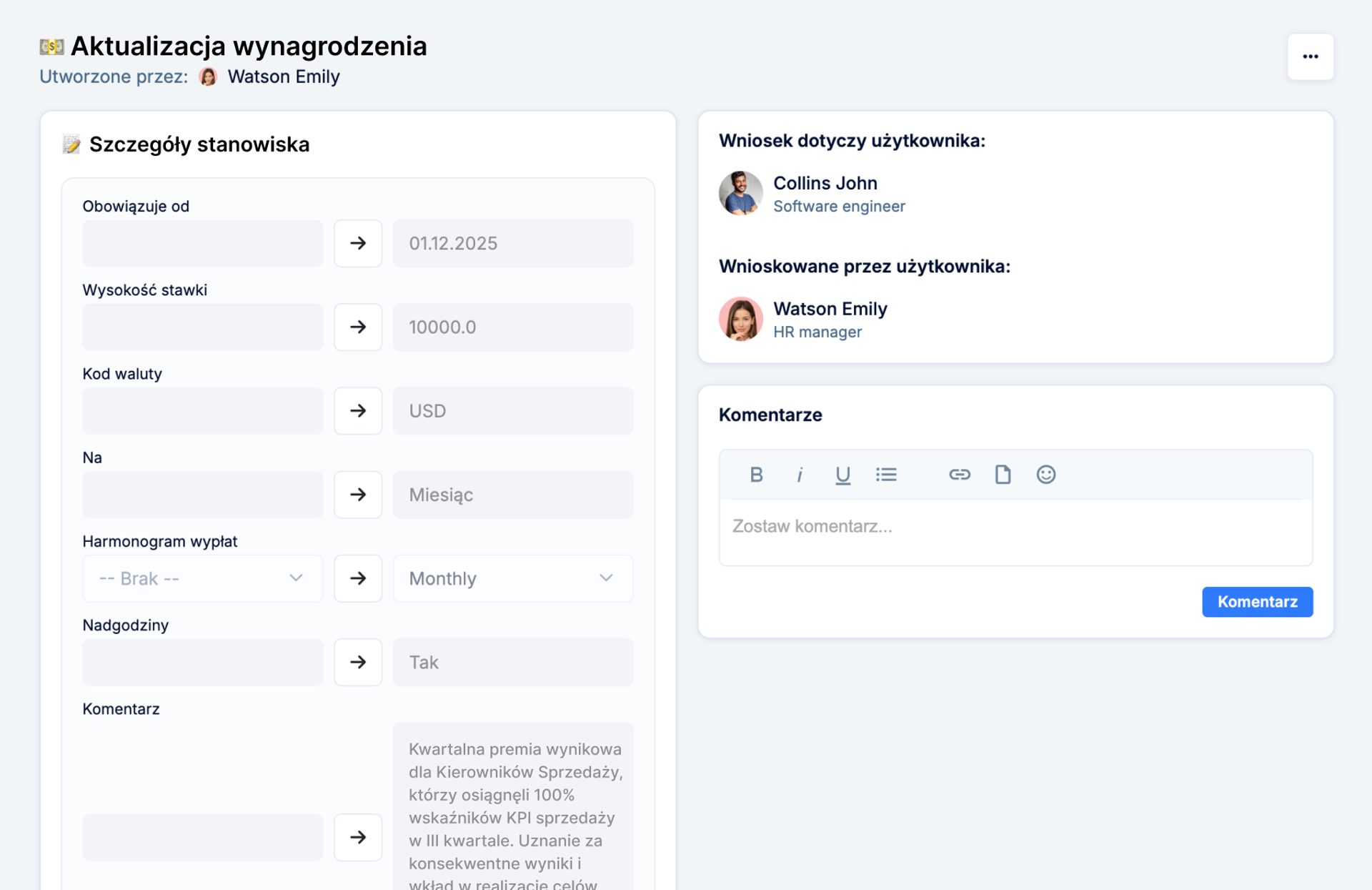Click arrow button for Kod waluty

358,410
